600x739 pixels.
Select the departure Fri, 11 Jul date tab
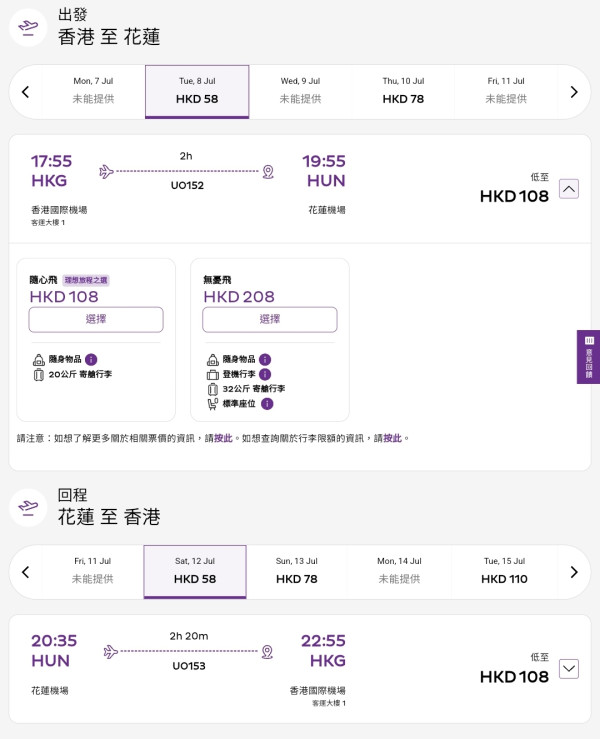pyautogui.click(x=506, y=91)
